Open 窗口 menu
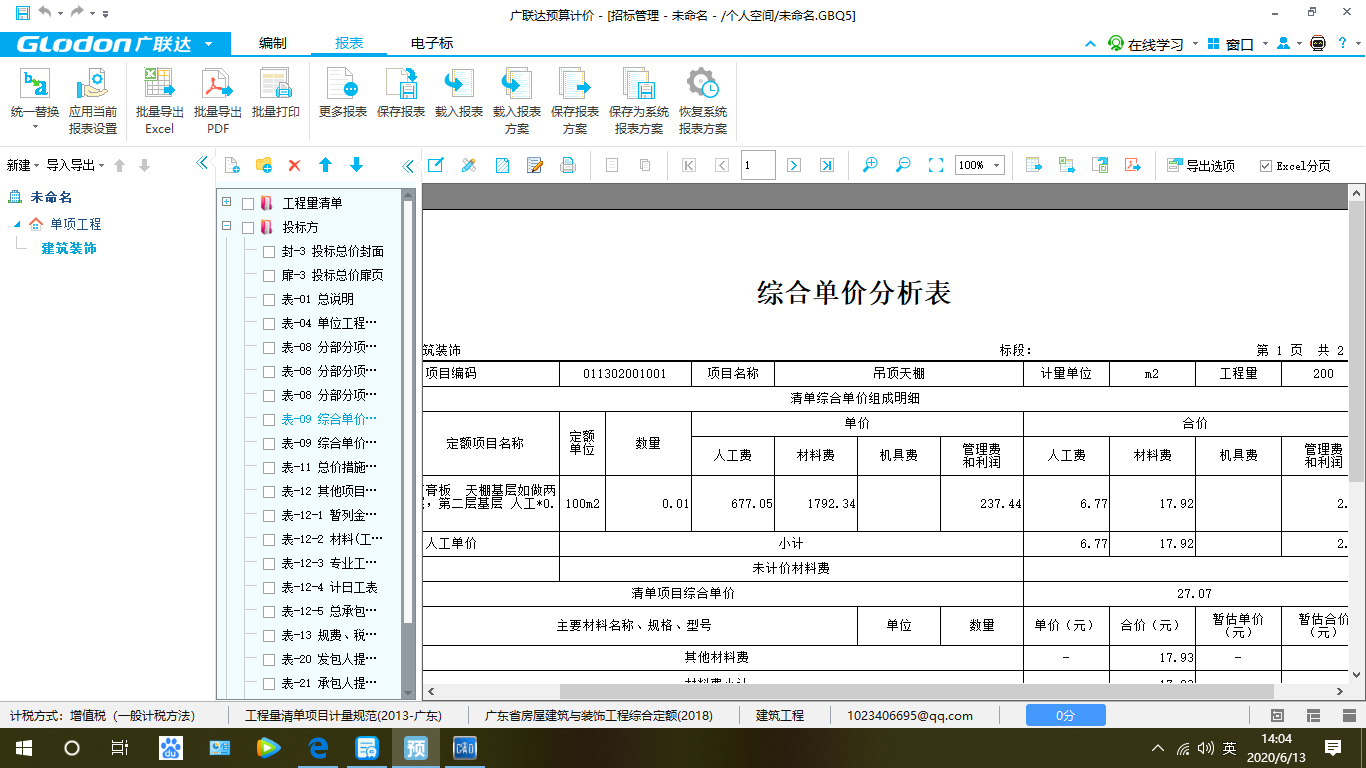Image resolution: width=1366 pixels, height=768 pixels. point(1238,44)
